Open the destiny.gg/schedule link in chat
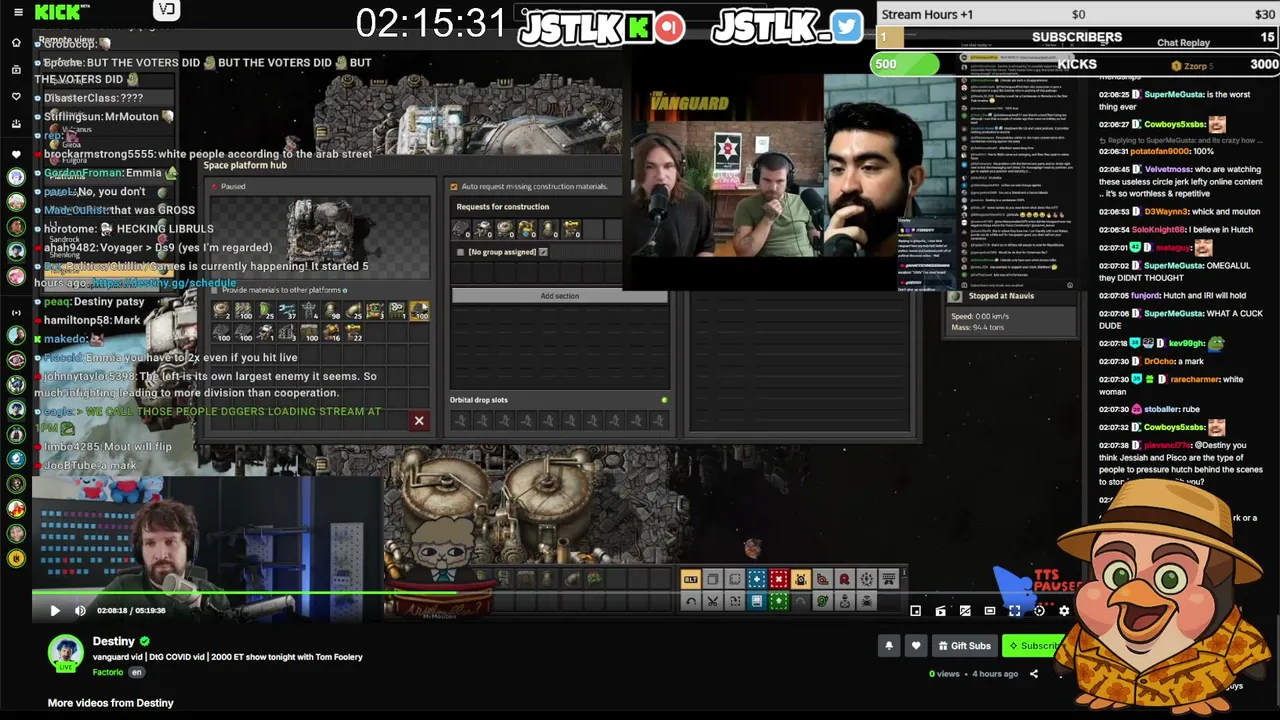 [x=164, y=283]
